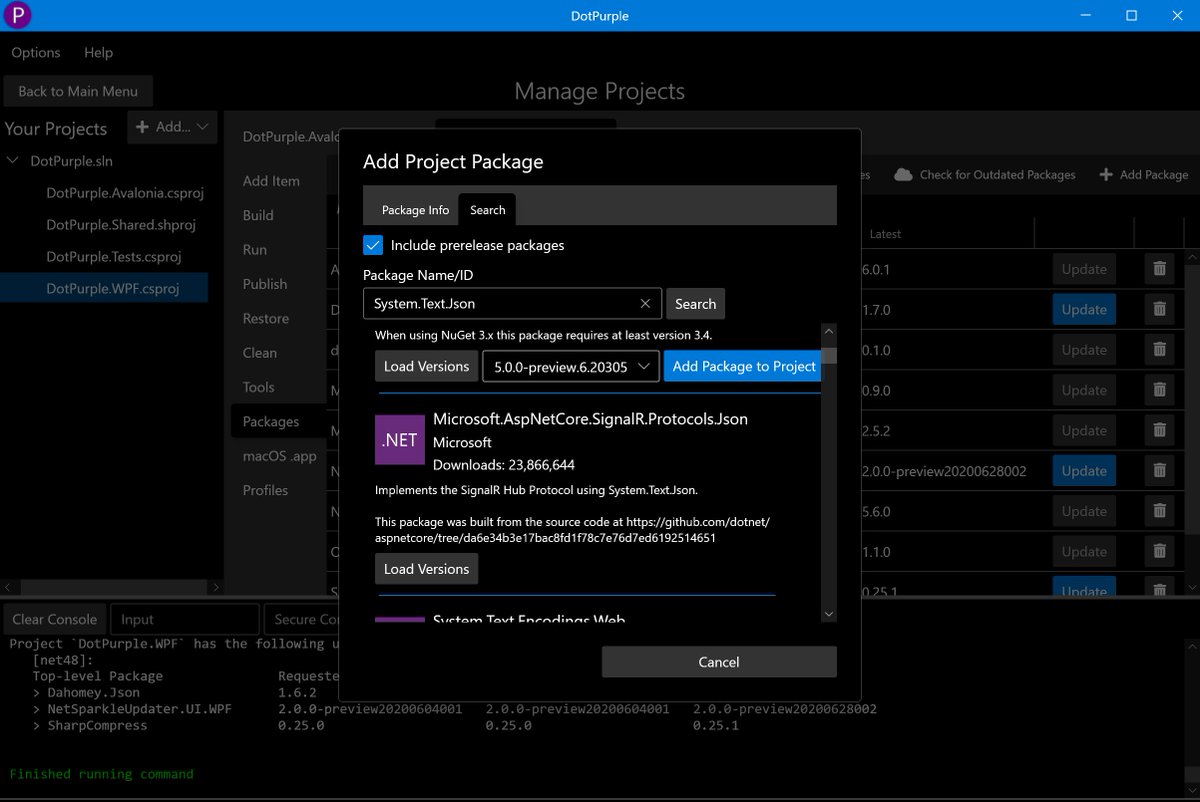Open the Build section in sidebar
Screen dimensions: 1200x802
[258, 216]
